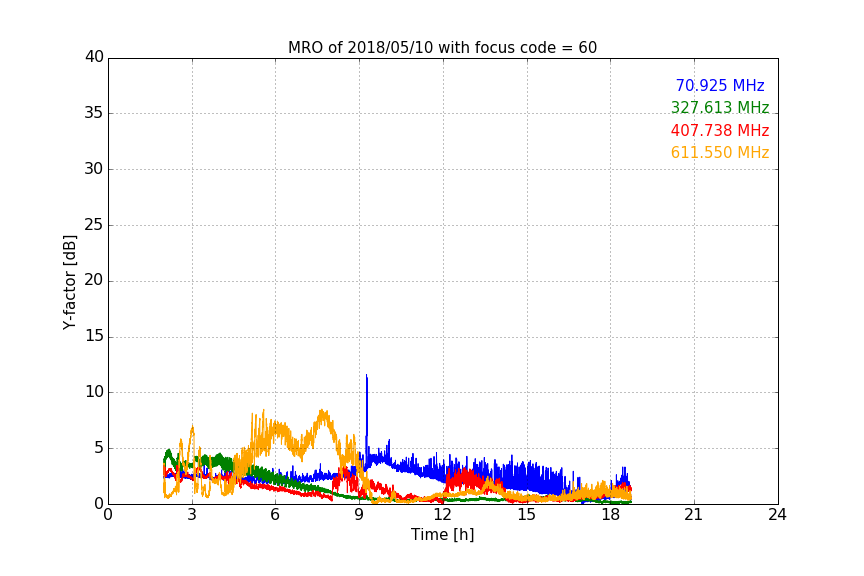Select the orange 611.550 MHz legend label

coord(720,152)
